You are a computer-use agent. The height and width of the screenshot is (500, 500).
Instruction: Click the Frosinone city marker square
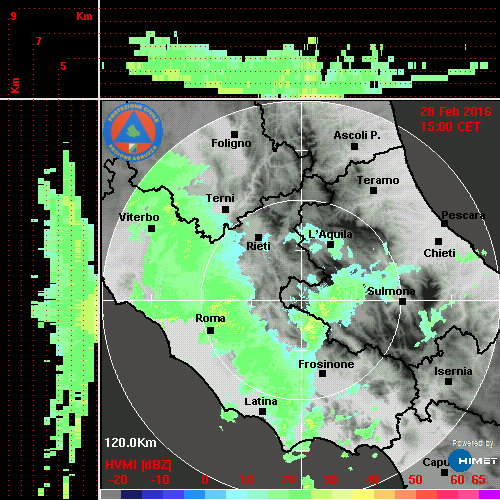(322, 374)
